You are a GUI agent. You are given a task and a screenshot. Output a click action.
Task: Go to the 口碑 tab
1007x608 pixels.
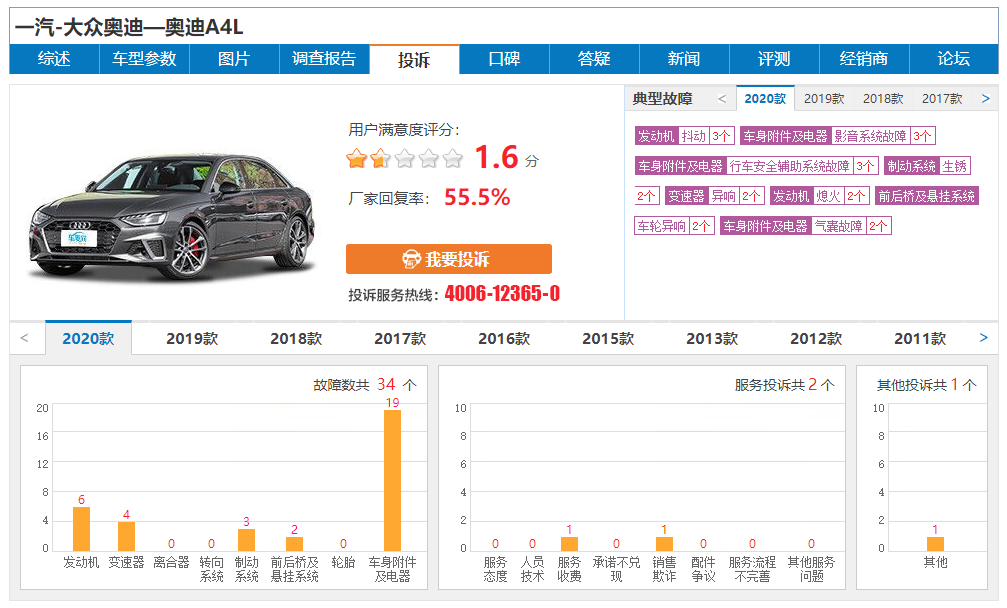pos(504,59)
